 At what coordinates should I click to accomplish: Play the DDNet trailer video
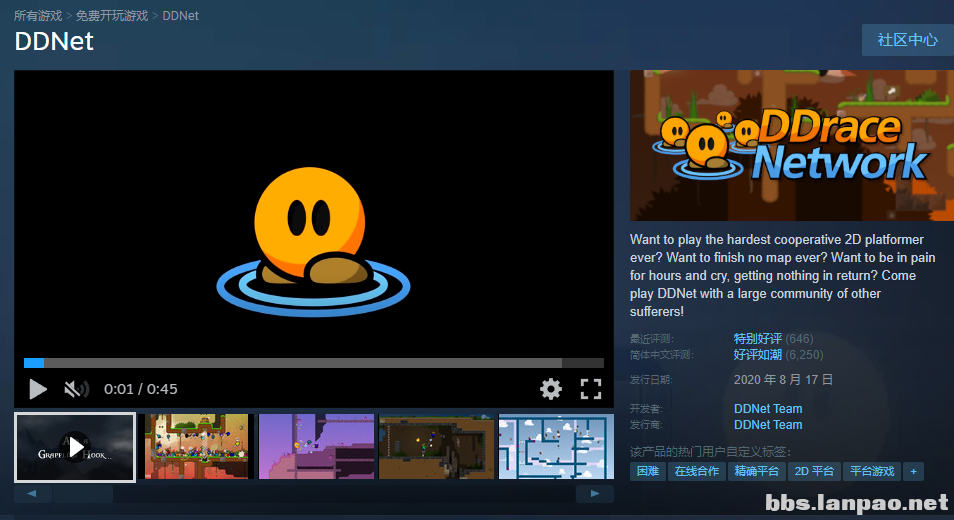(x=38, y=389)
